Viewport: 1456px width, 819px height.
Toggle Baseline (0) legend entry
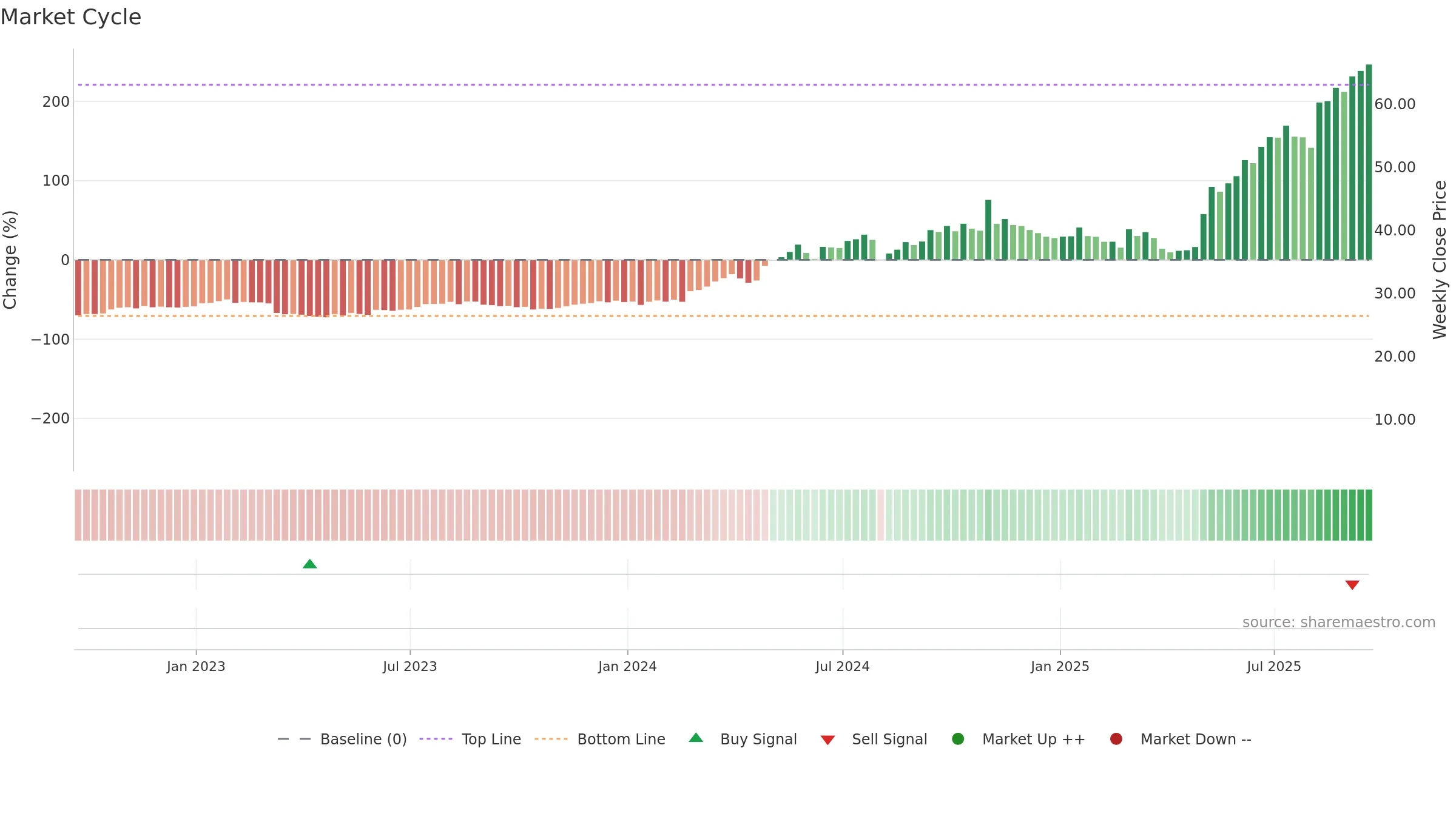tap(342, 739)
